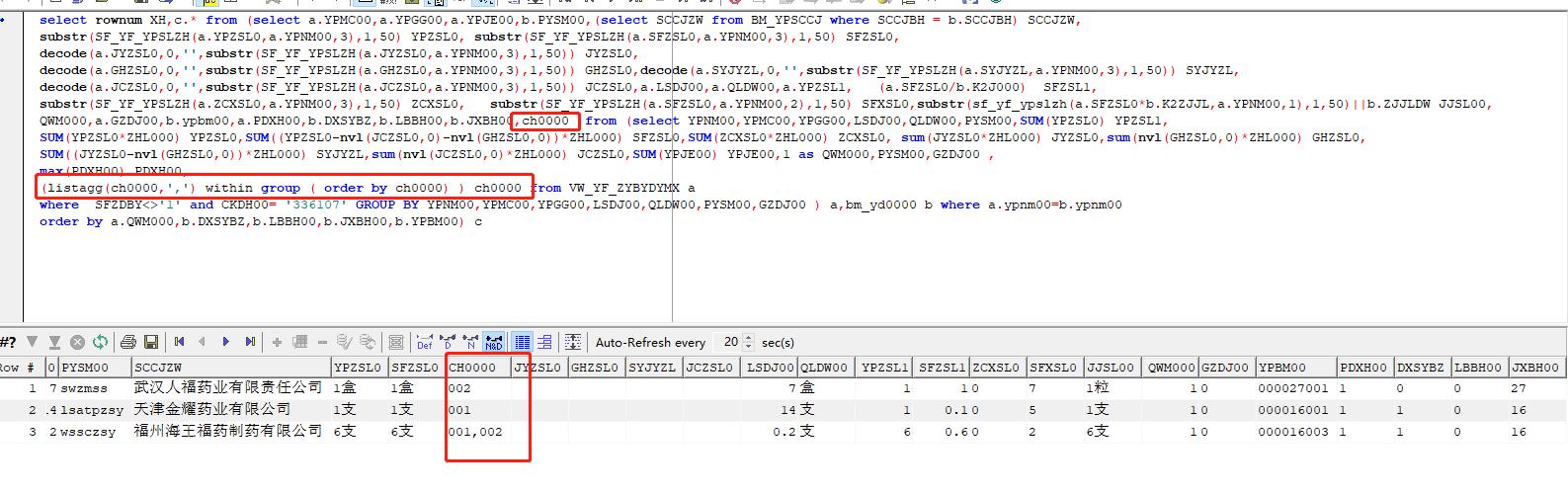This screenshot has height=495, width=1568.
Task: Select the N column header display mode
Action: (x=470, y=342)
